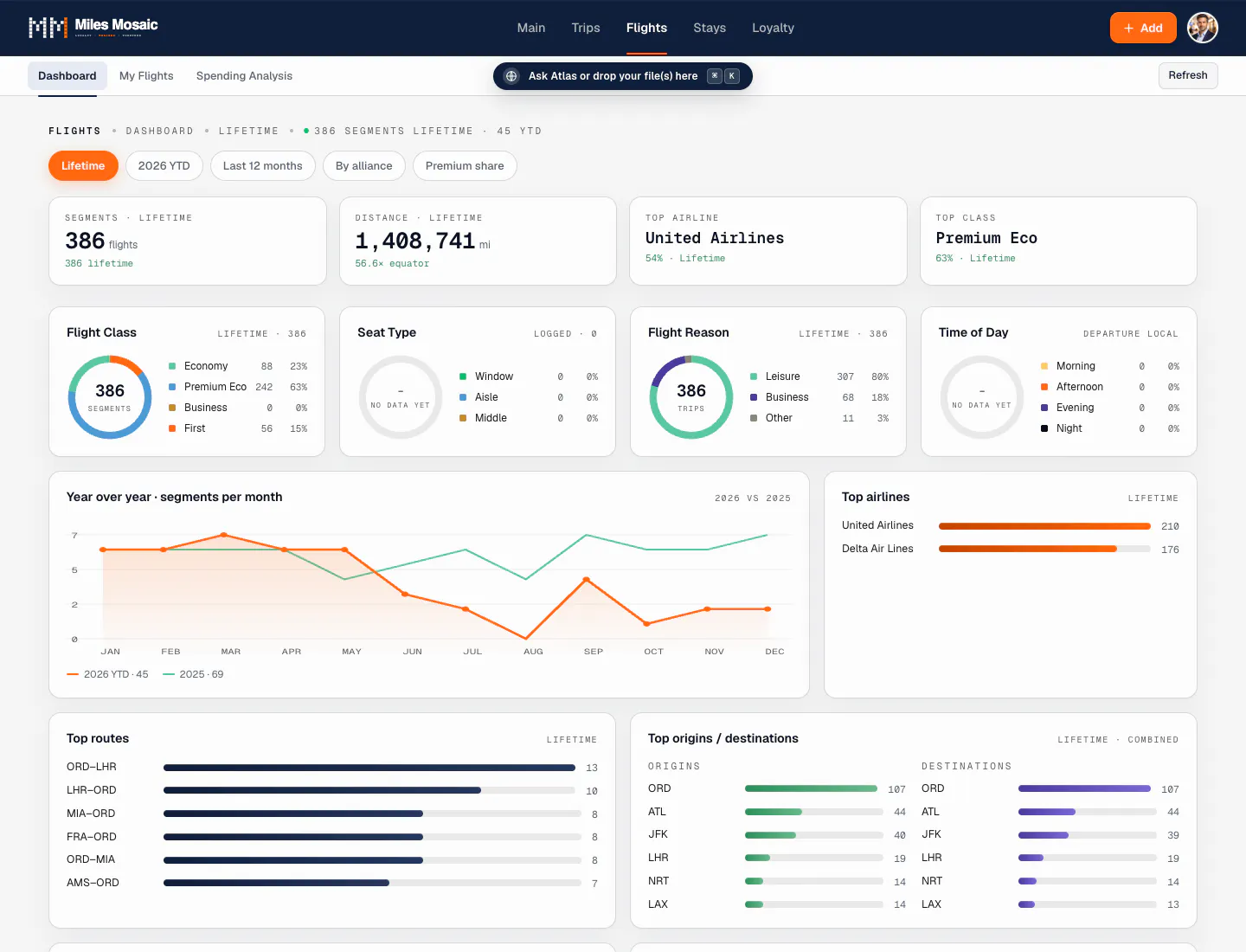Click the ORD–LHR route bar
The image size is (1246, 952).
coord(369,768)
